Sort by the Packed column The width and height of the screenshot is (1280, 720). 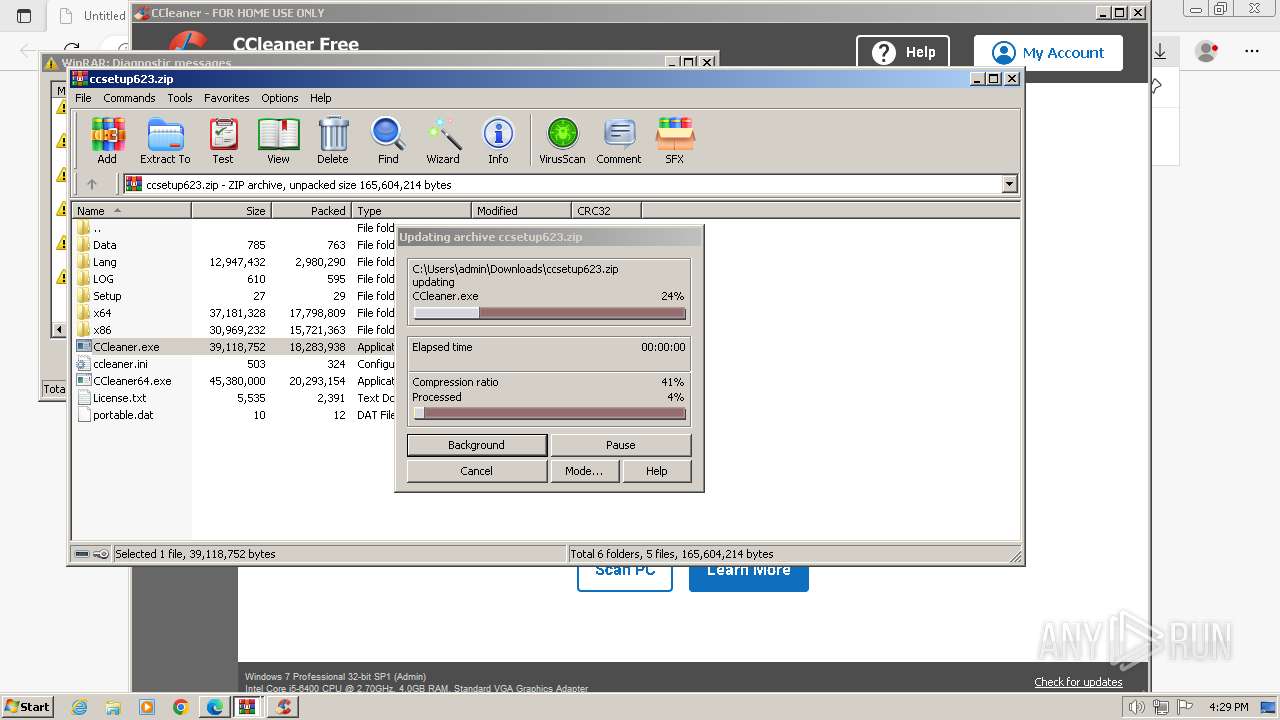[311, 210]
